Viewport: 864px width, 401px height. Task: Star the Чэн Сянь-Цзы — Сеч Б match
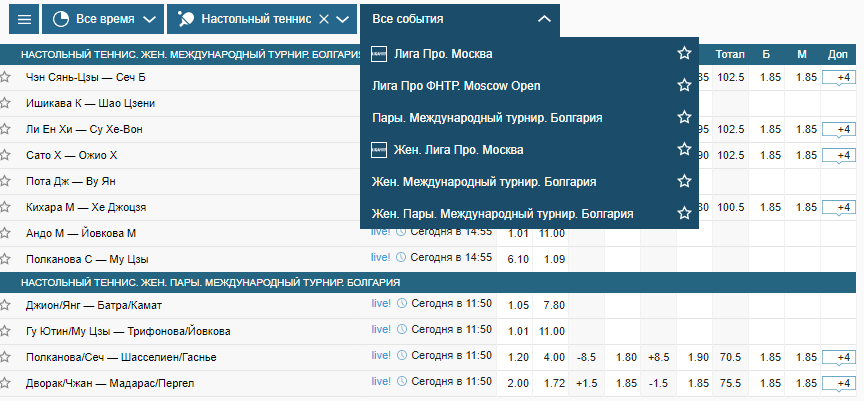[5, 77]
